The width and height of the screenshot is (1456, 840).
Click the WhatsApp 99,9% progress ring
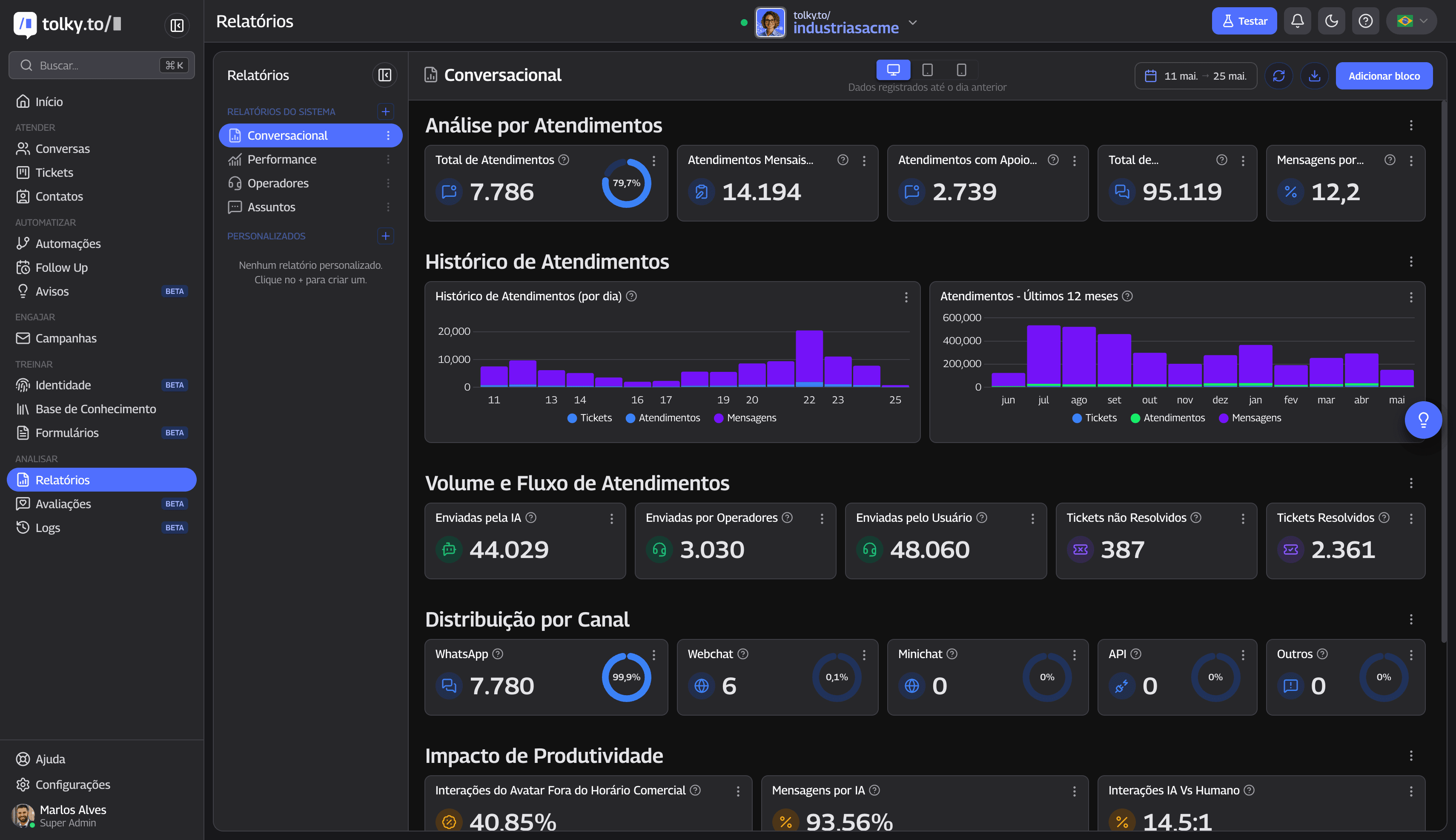(626, 677)
